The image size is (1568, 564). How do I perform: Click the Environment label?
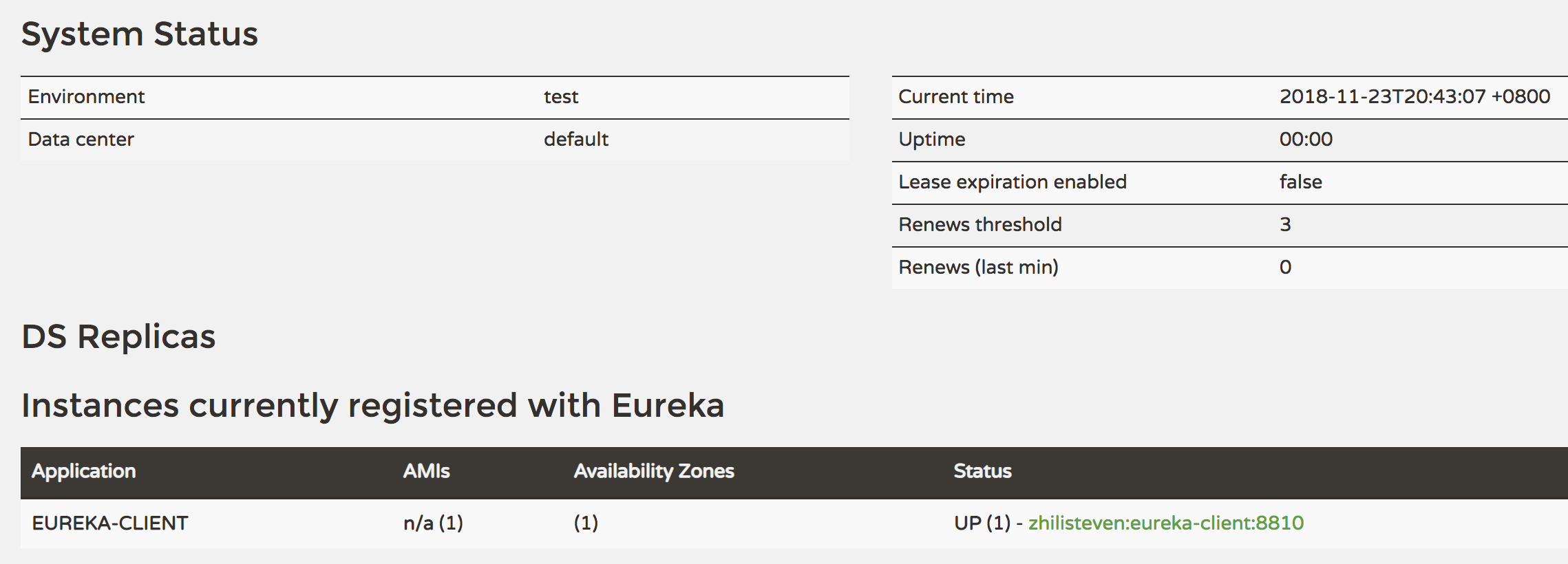[86, 97]
